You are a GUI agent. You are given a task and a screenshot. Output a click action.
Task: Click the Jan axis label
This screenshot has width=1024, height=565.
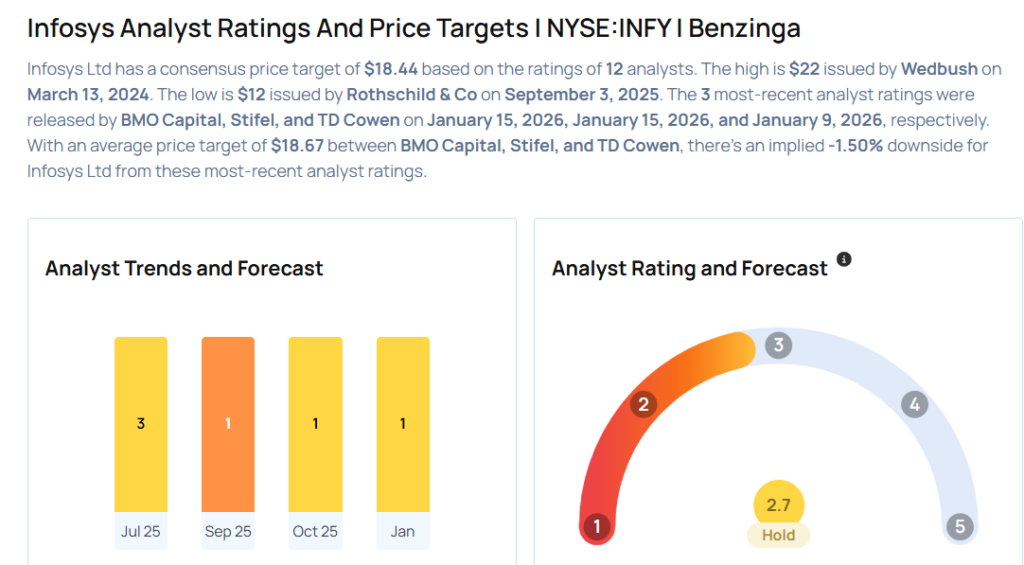tap(403, 531)
